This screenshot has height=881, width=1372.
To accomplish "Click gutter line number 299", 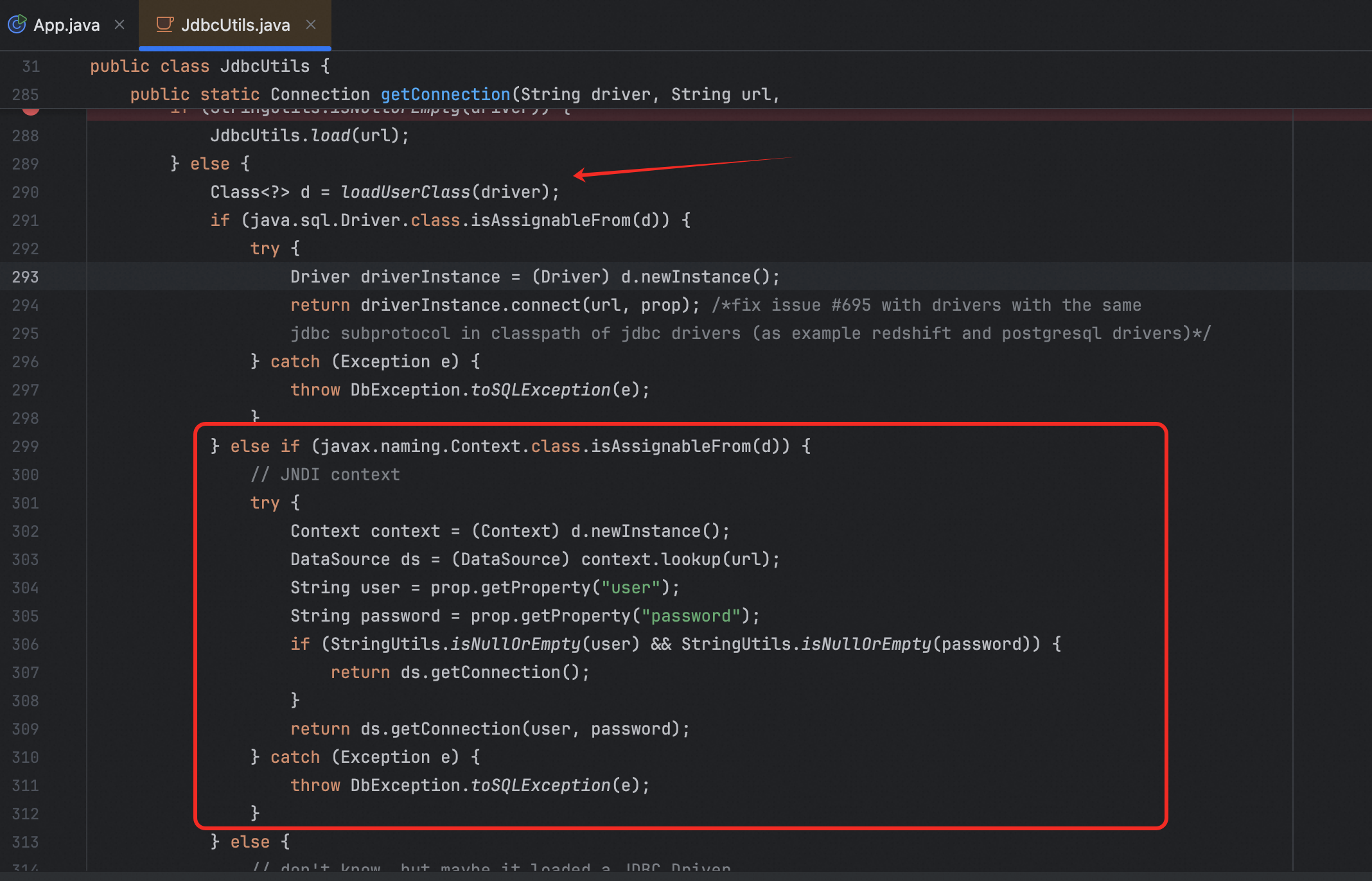I will 26,446.
